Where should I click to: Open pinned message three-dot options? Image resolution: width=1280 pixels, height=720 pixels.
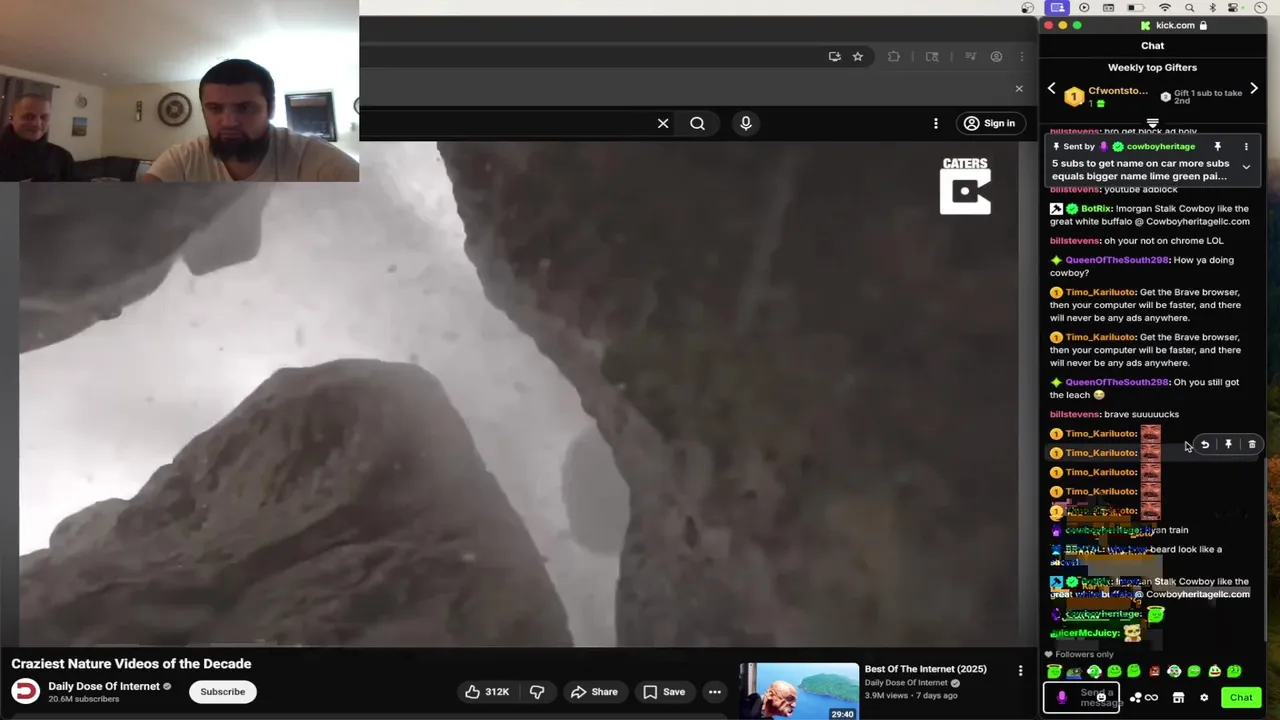(1246, 147)
